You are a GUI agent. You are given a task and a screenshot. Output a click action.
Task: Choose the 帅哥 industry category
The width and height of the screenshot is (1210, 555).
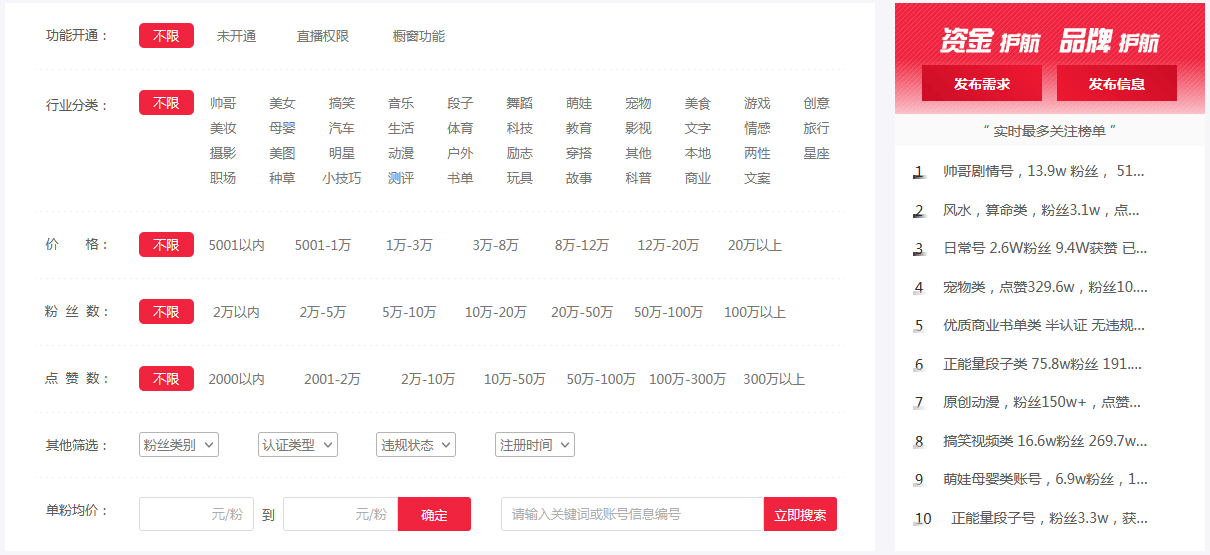223,103
